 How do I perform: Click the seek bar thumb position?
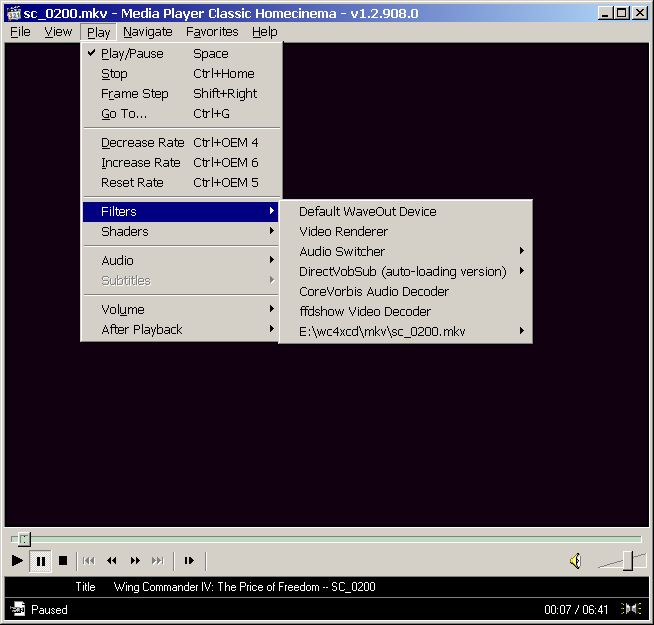(24, 539)
